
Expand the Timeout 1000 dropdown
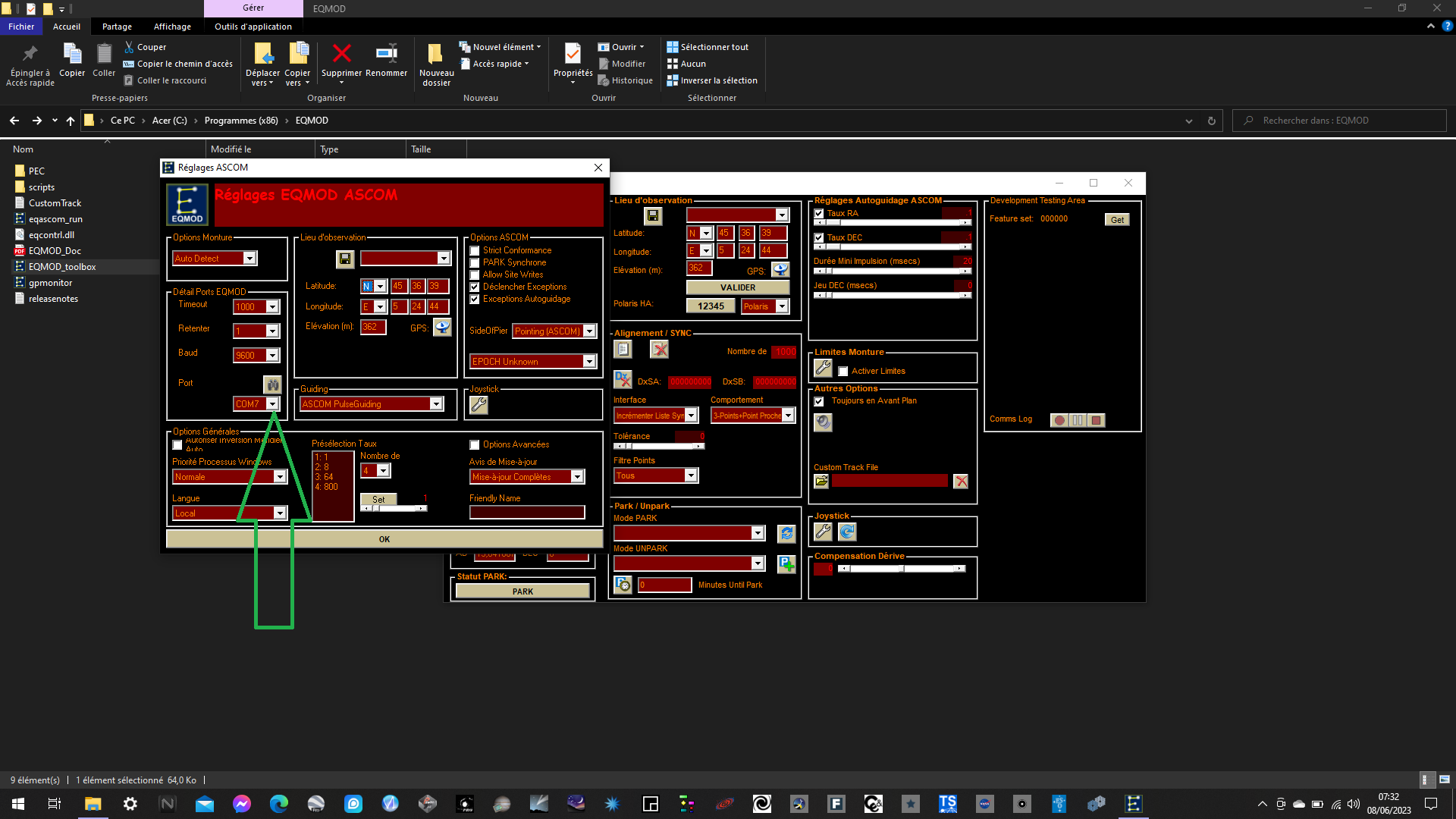coord(272,307)
